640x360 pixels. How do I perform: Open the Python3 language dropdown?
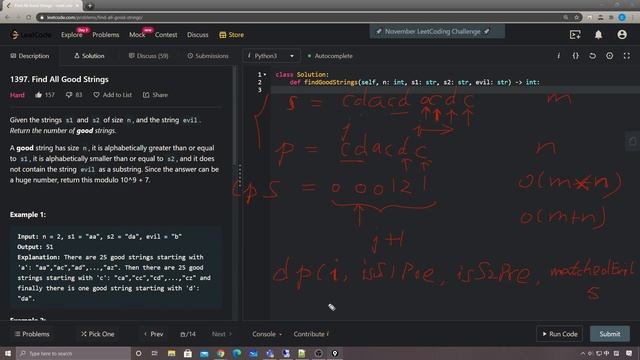point(271,56)
